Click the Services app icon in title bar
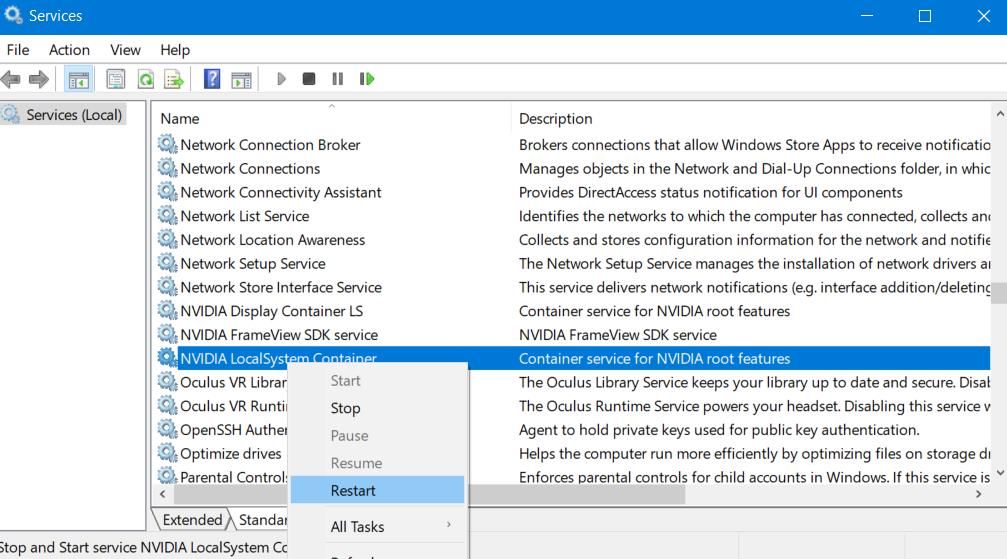1007x559 pixels. tap(13, 15)
